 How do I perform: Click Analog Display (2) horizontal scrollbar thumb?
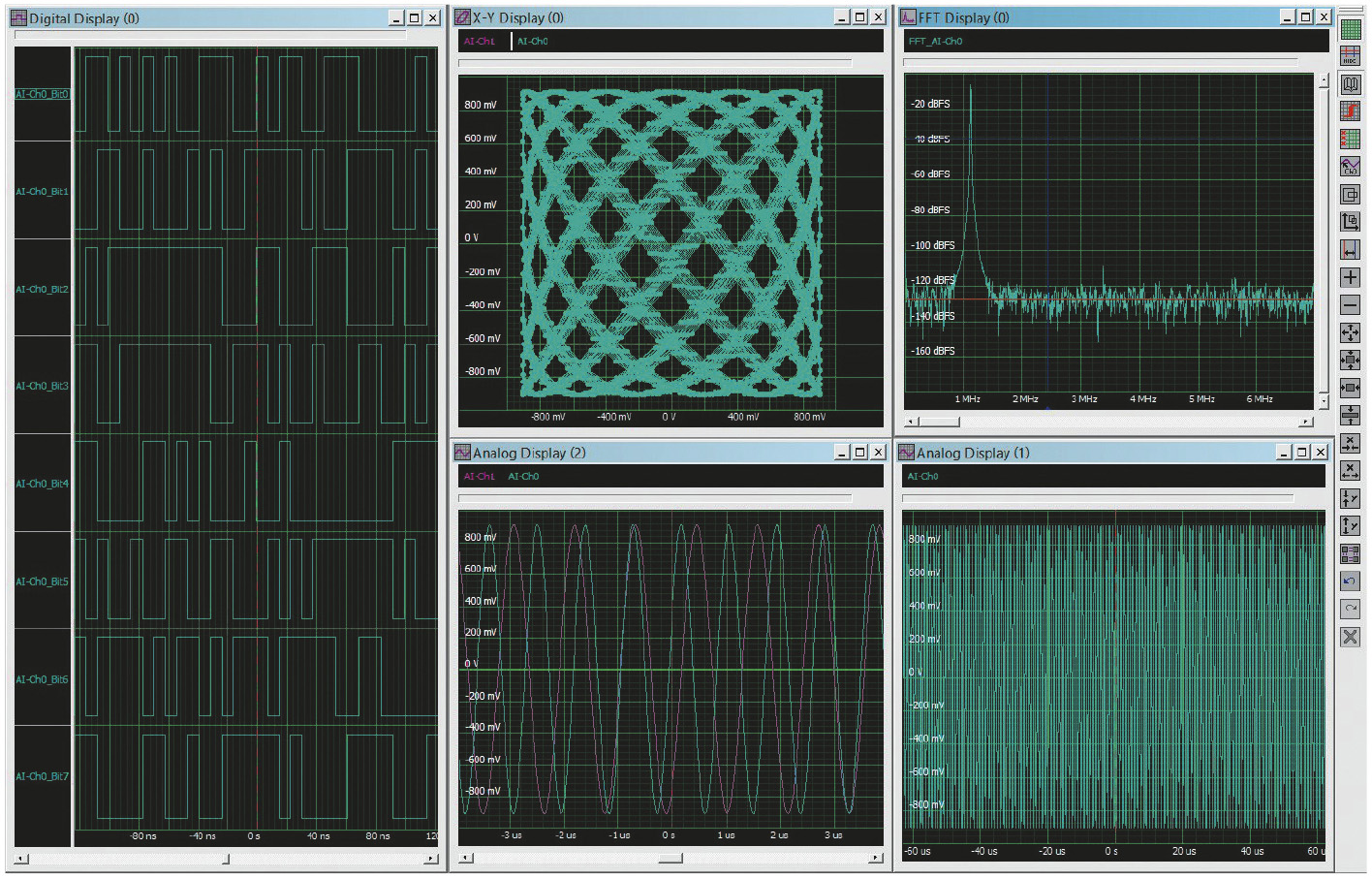point(670,858)
